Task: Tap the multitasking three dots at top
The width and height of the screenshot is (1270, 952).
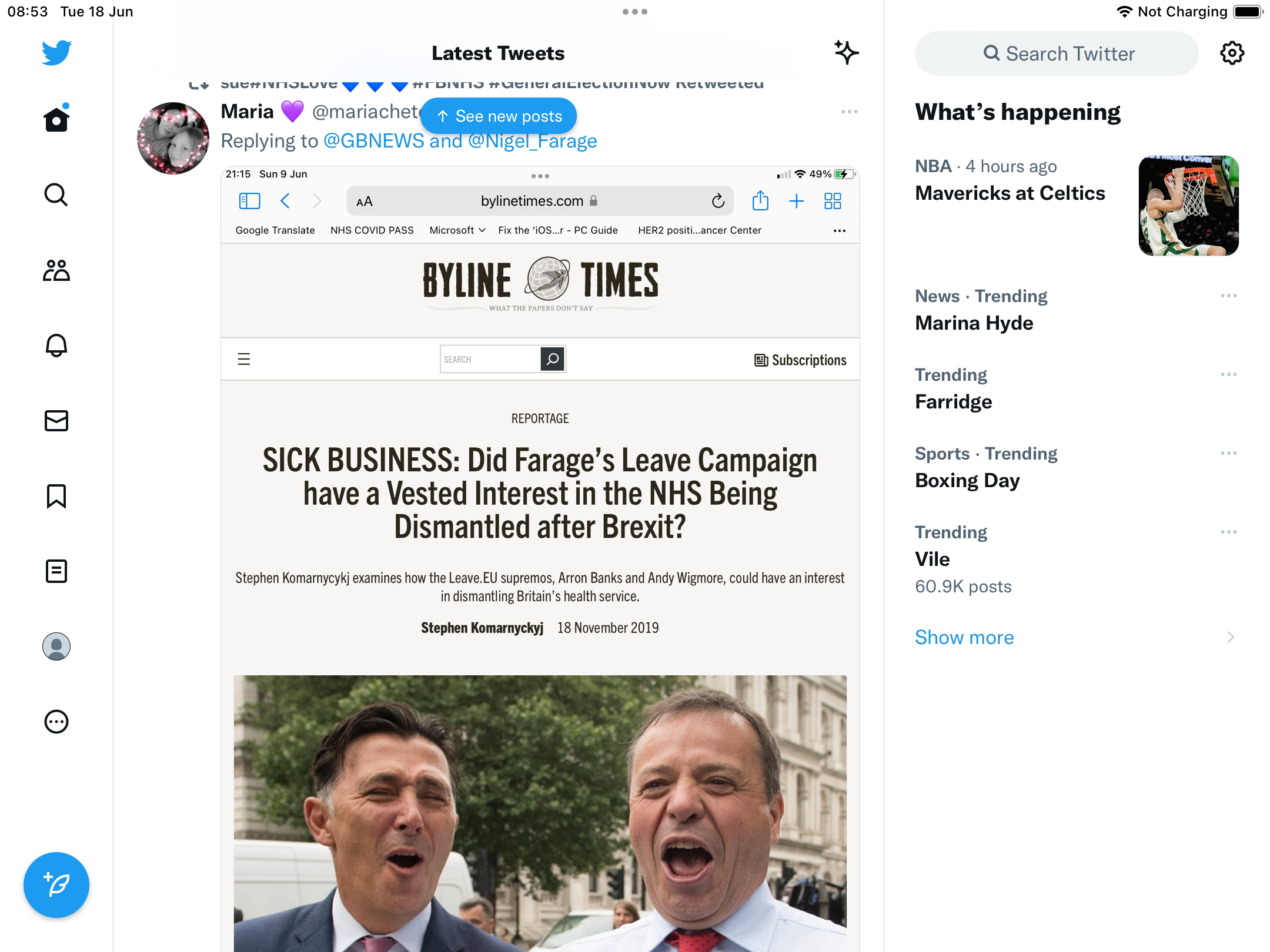Action: 635,12
